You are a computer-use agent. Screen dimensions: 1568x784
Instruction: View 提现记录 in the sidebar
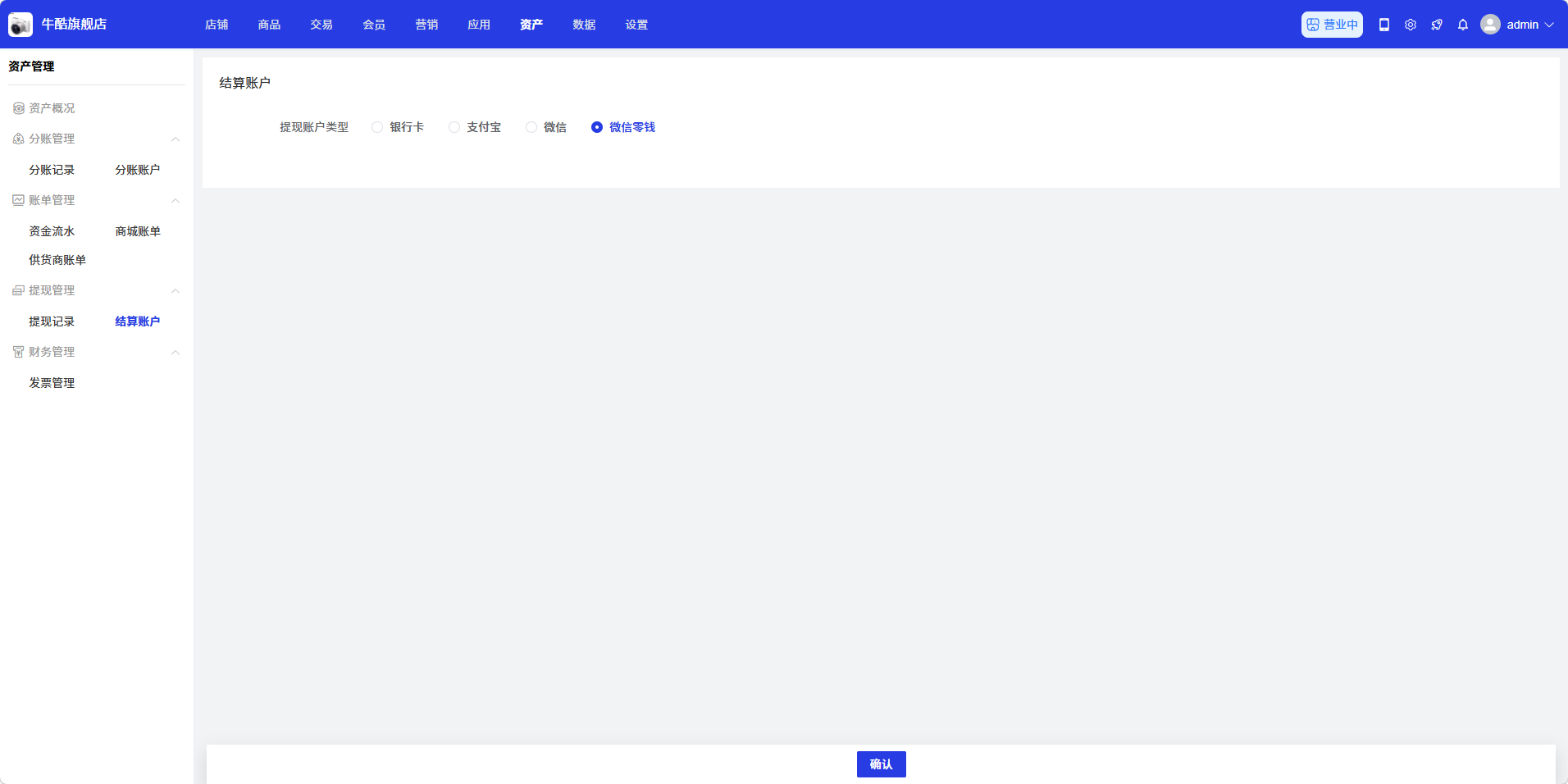click(x=52, y=321)
